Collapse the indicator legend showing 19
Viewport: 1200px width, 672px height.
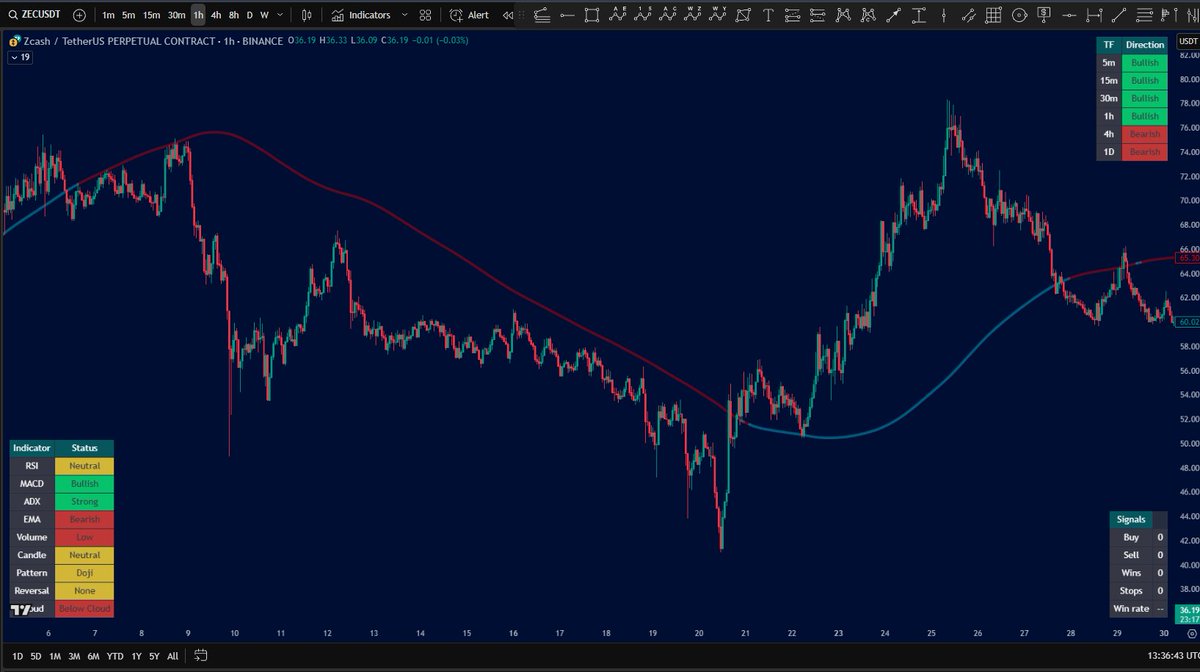point(20,57)
